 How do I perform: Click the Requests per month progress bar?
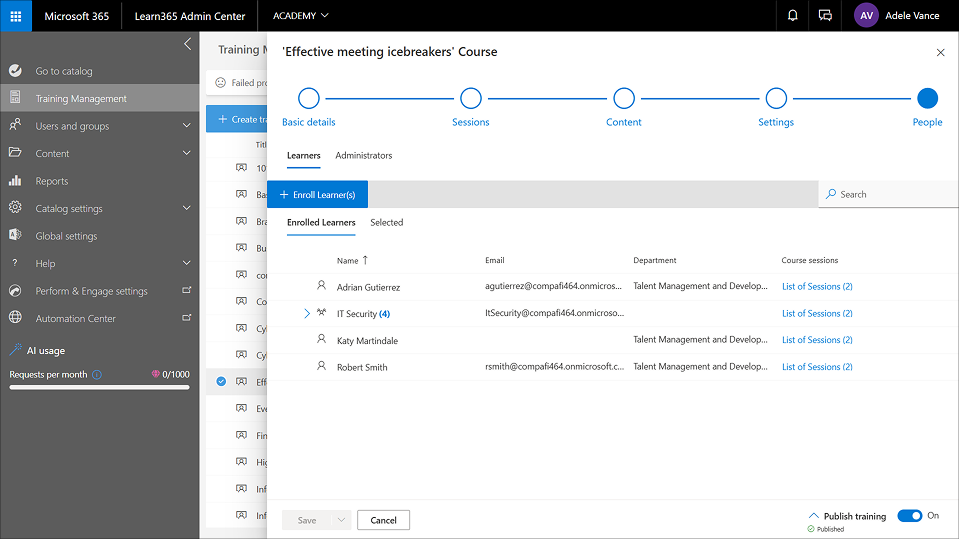(99, 387)
